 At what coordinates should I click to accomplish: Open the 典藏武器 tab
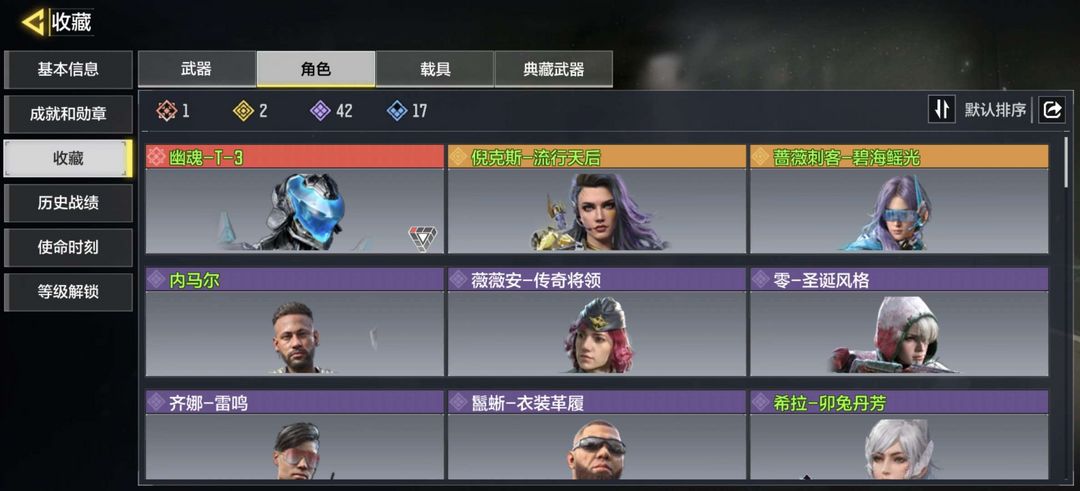click(554, 69)
